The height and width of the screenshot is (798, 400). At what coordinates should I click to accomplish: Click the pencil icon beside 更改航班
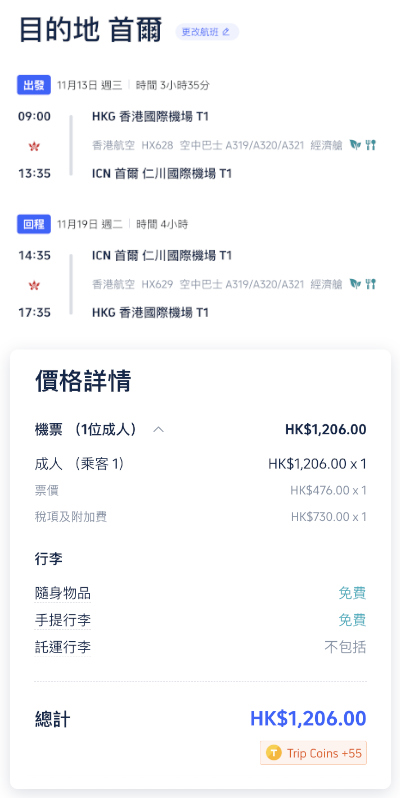pos(226,32)
